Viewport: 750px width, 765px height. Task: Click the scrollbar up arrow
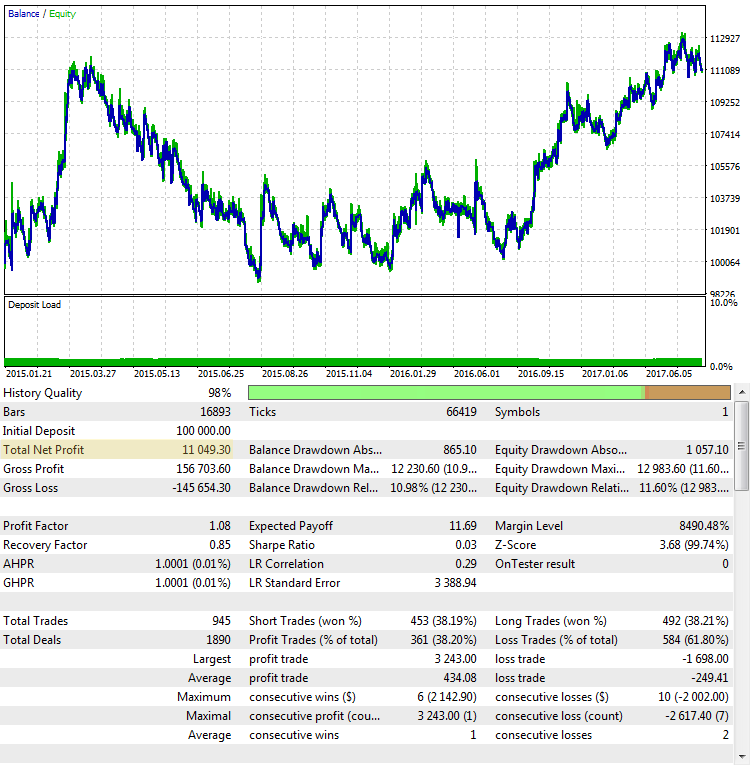point(742,392)
